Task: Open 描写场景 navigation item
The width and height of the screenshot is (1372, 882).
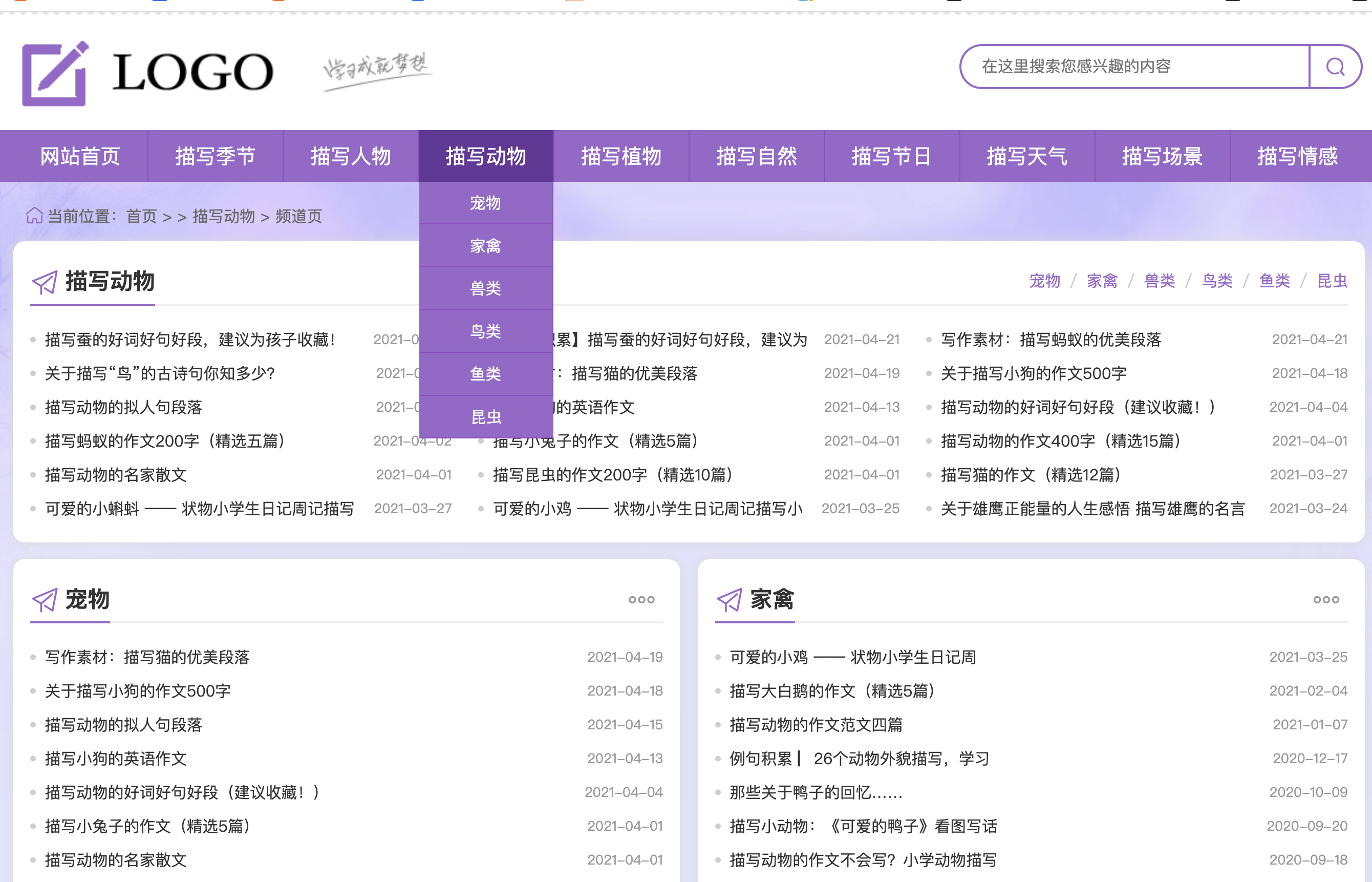Action: 1163,156
